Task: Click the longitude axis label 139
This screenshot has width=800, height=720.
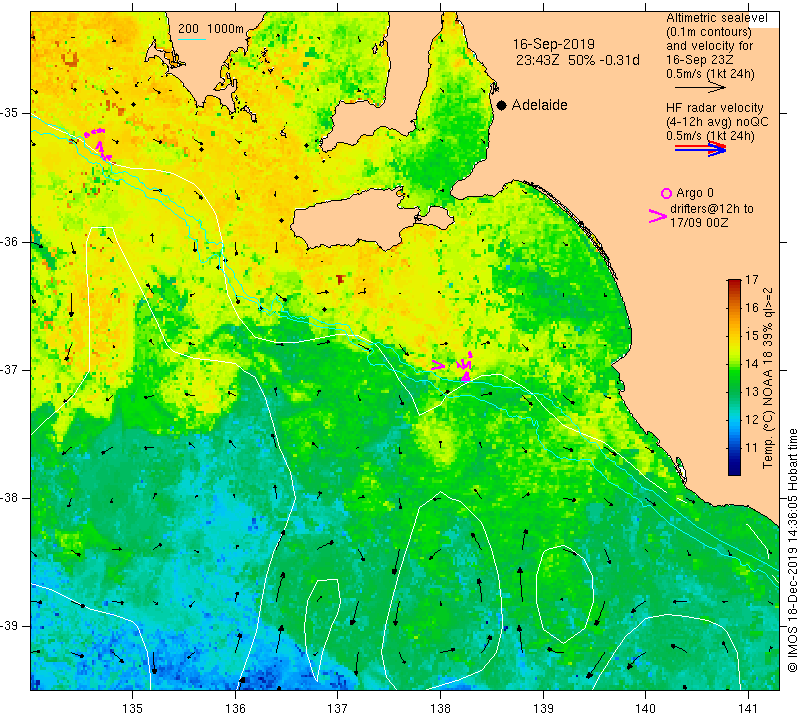Action: click(x=543, y=709)
